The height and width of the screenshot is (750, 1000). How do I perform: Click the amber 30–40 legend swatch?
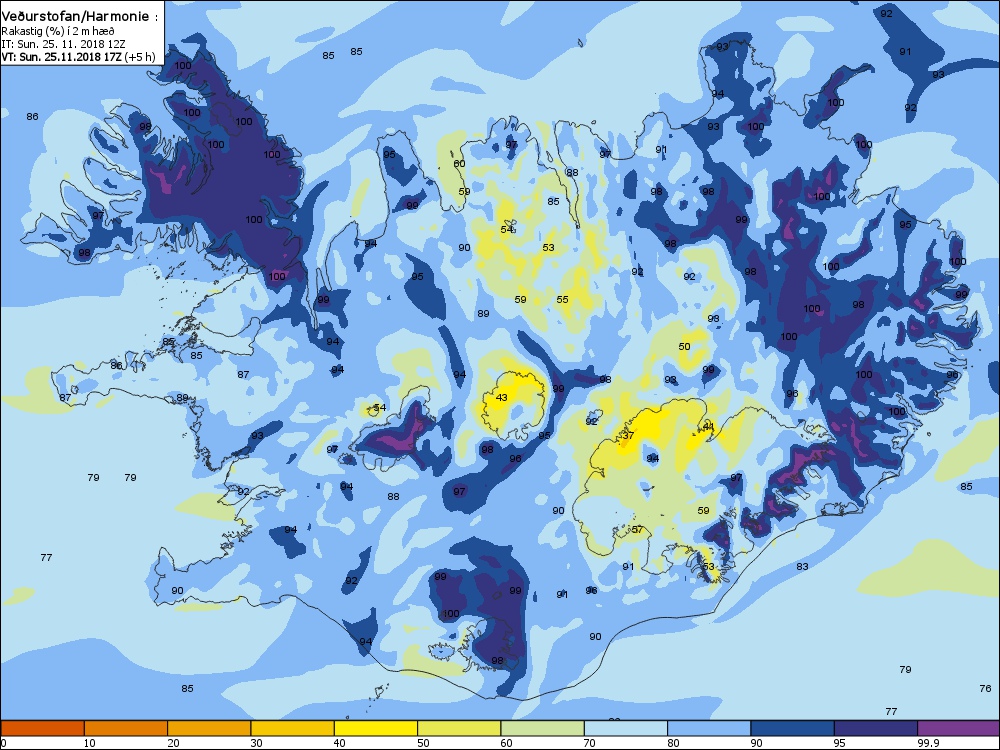(293, 728)
